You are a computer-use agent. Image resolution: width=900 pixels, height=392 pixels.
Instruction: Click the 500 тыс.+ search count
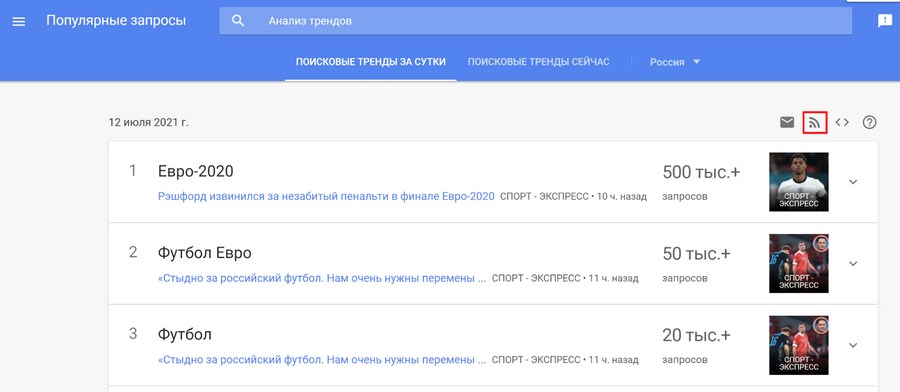click(x=701, y=172)
